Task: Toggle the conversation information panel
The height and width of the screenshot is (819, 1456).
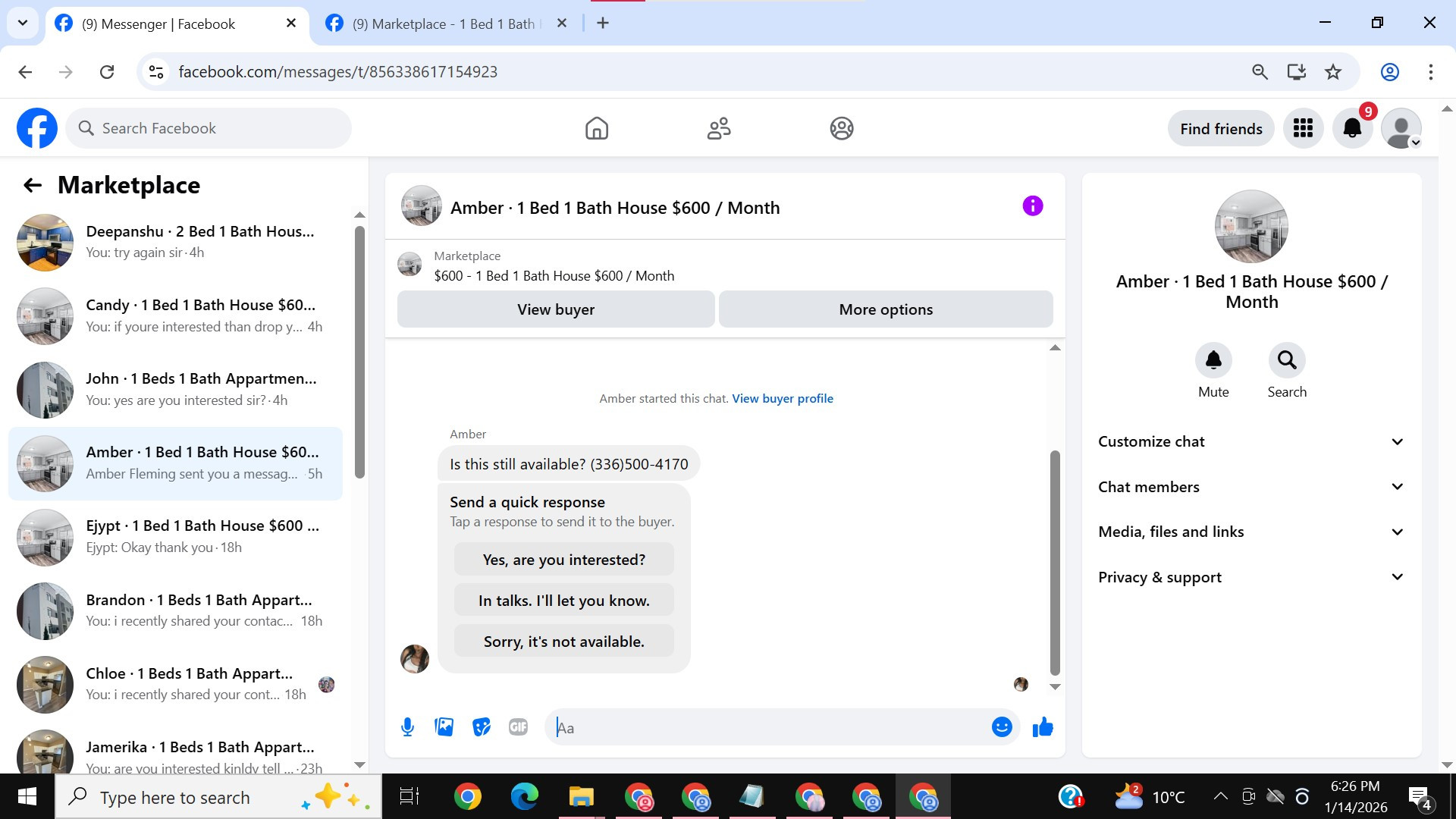Action: pos(1032,206)
